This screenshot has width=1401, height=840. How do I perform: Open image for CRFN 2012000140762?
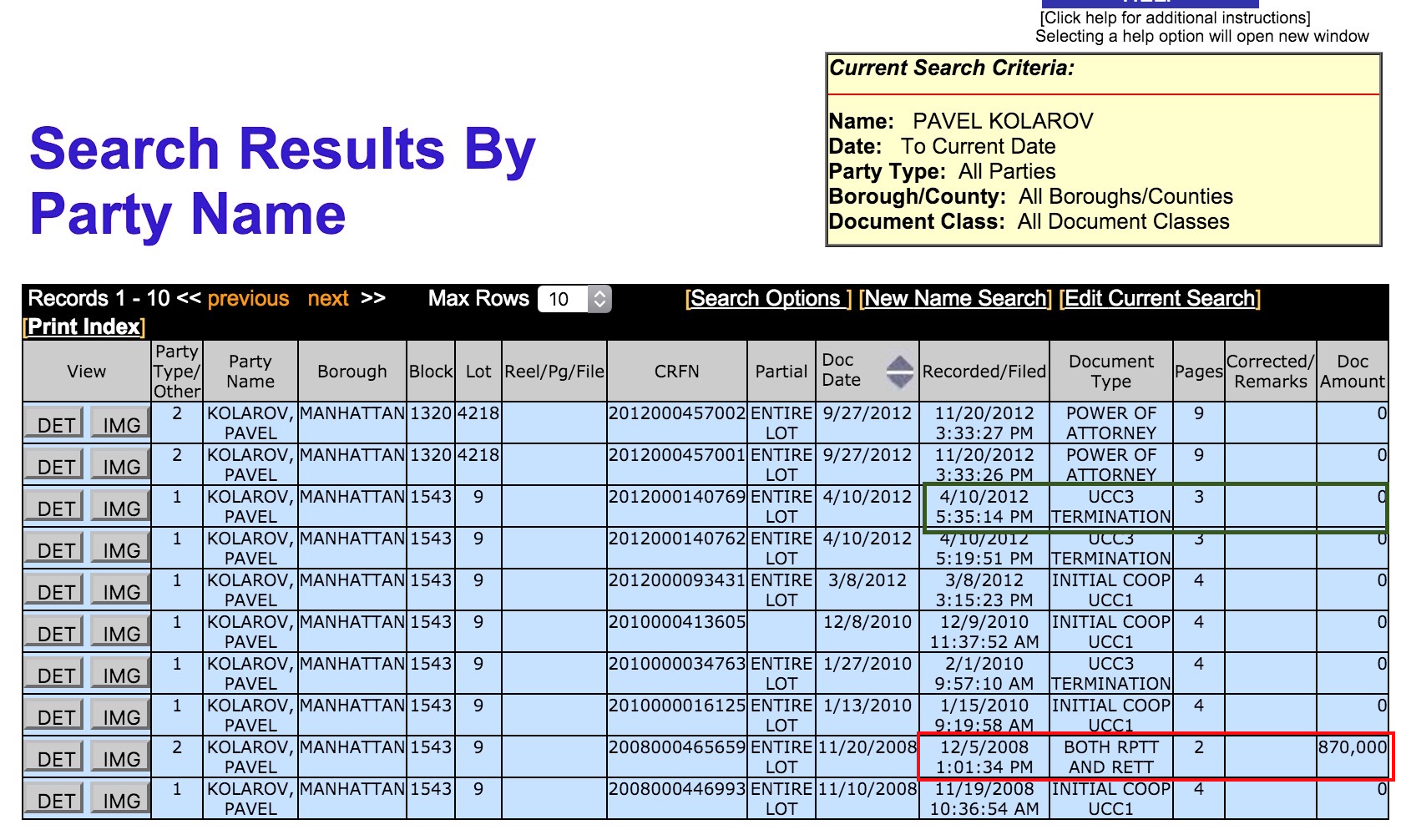(x=120, y=549)
